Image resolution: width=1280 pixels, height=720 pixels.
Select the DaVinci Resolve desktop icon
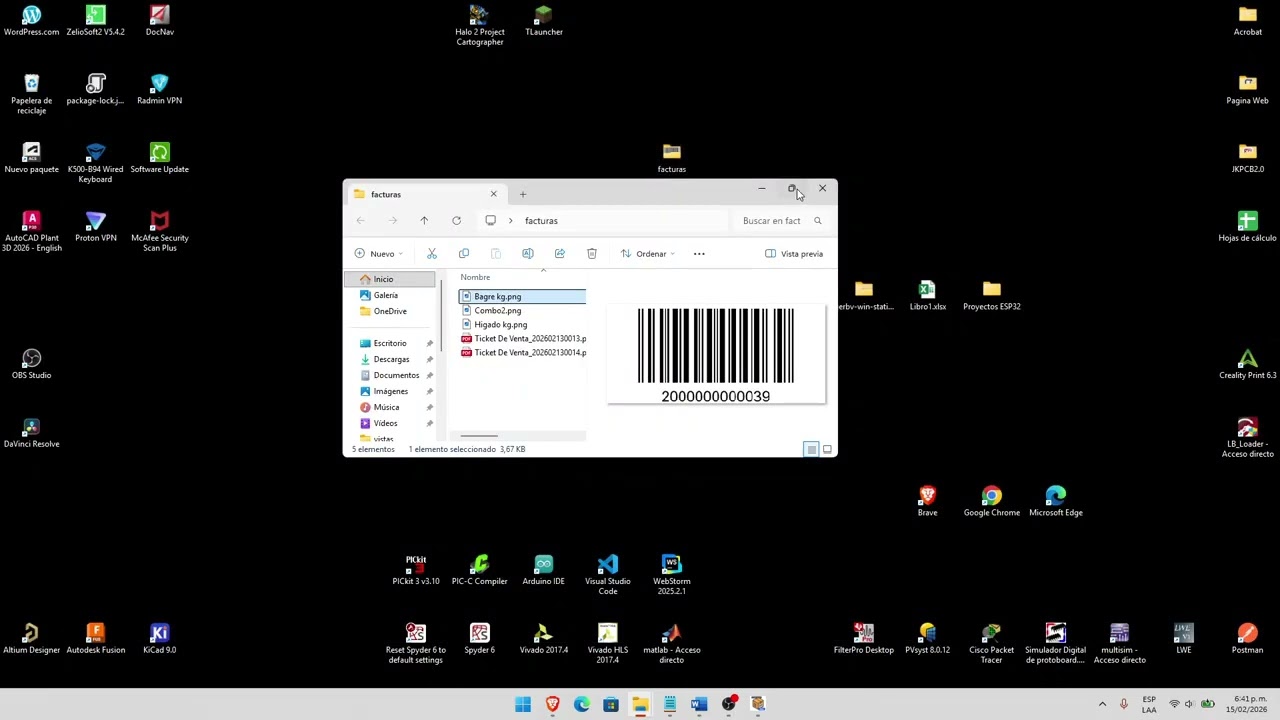(31, 433)
